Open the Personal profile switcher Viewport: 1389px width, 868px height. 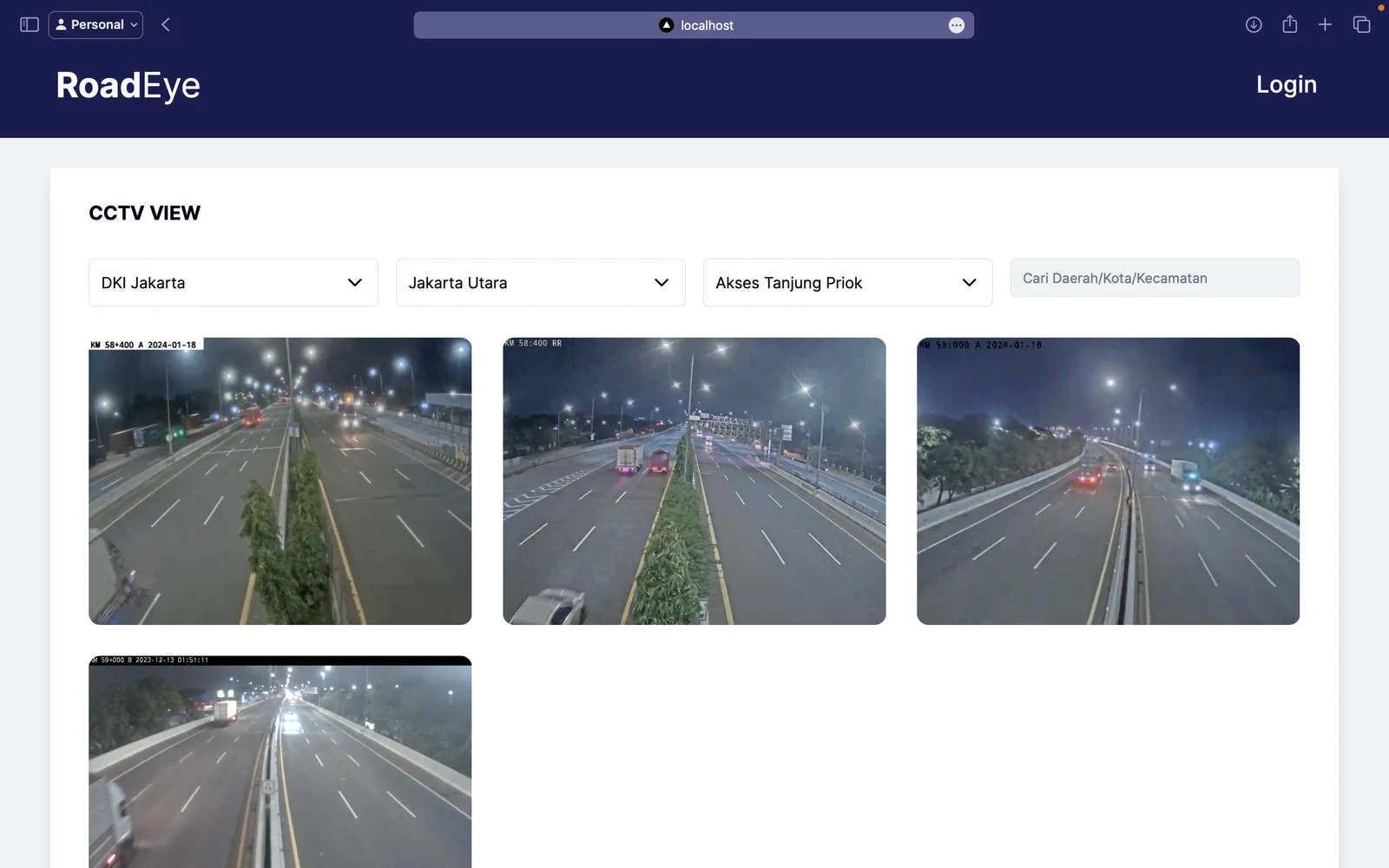pos(95,25)
